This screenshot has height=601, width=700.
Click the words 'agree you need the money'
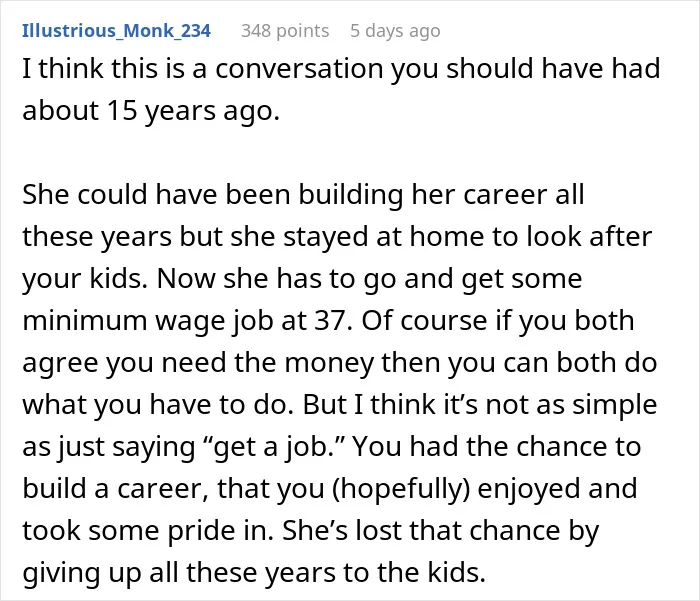198,363
